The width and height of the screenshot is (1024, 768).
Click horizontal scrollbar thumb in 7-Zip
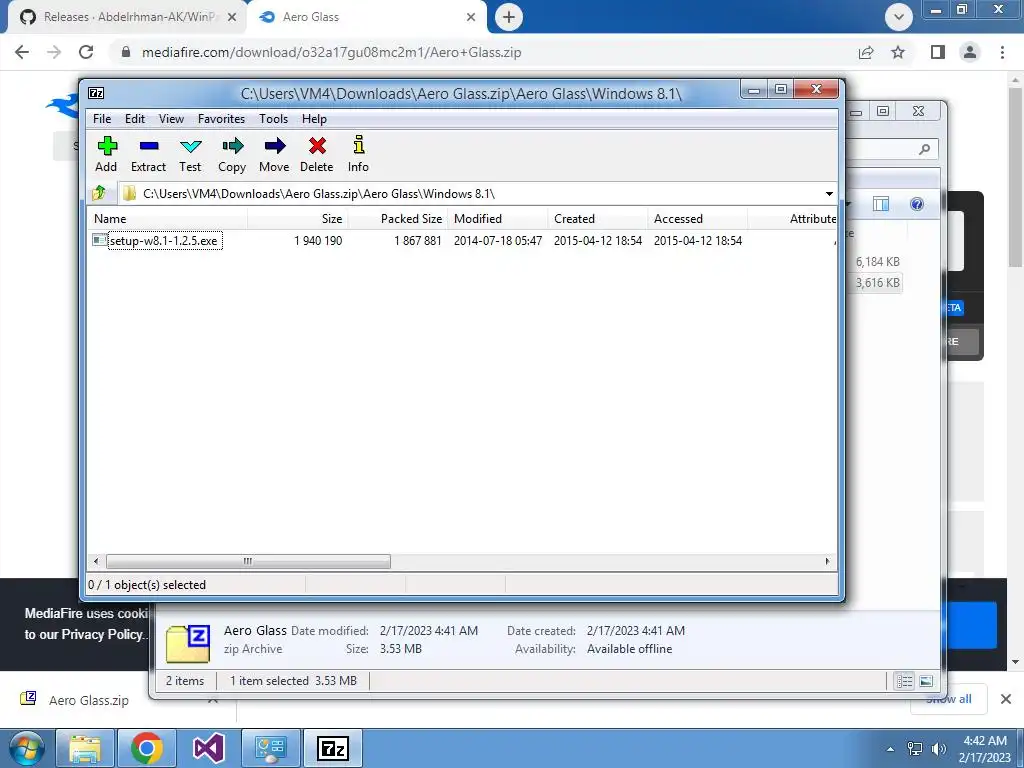click(x=248, y=561)
